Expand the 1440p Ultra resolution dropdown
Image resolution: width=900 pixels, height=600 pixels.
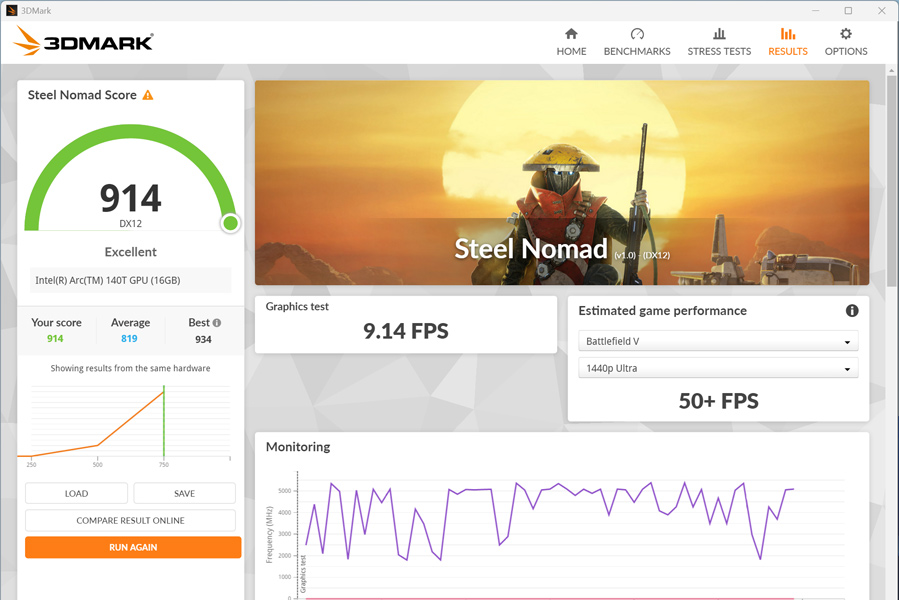(x=718, y=368)
